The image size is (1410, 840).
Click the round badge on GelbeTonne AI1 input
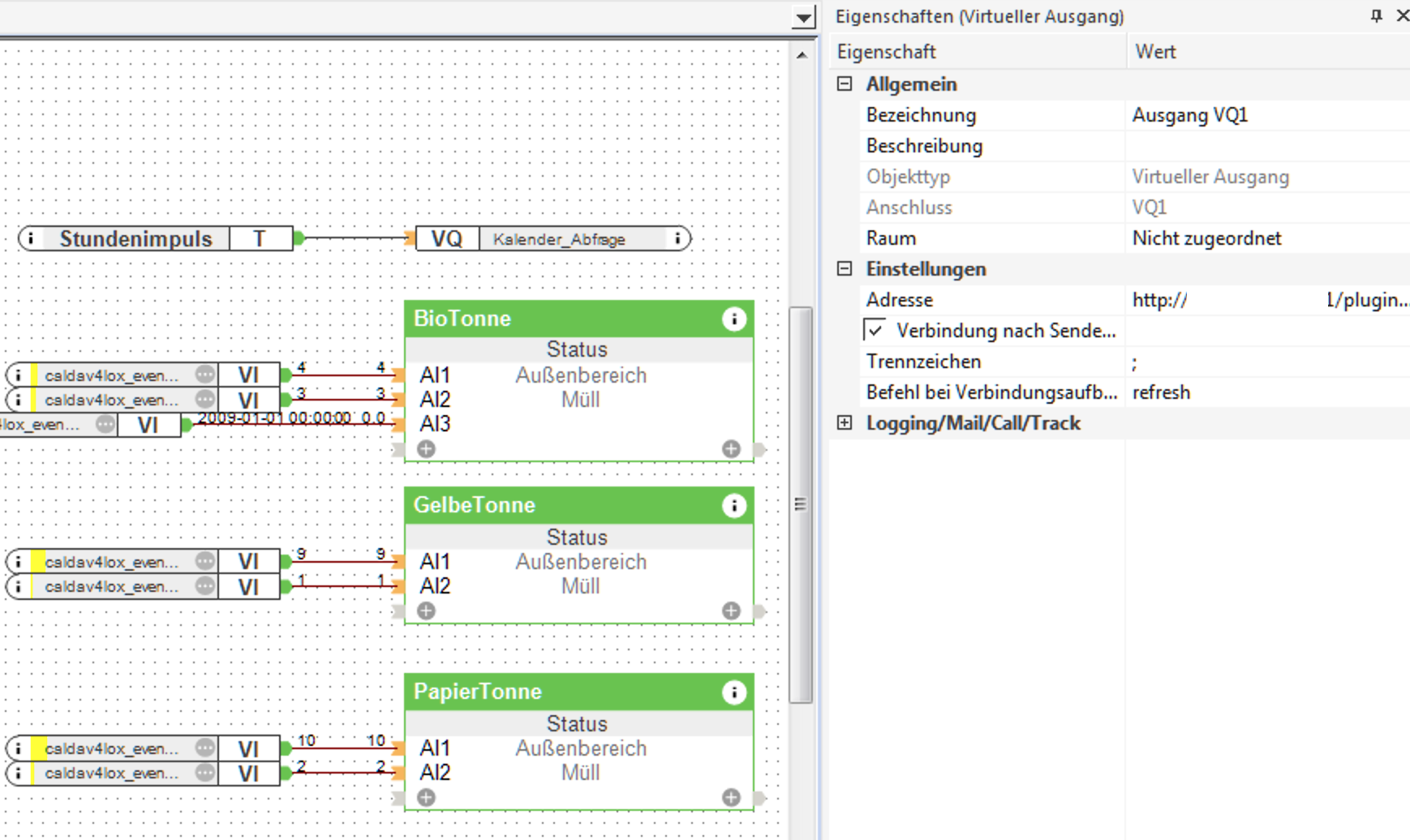(205, 561)
